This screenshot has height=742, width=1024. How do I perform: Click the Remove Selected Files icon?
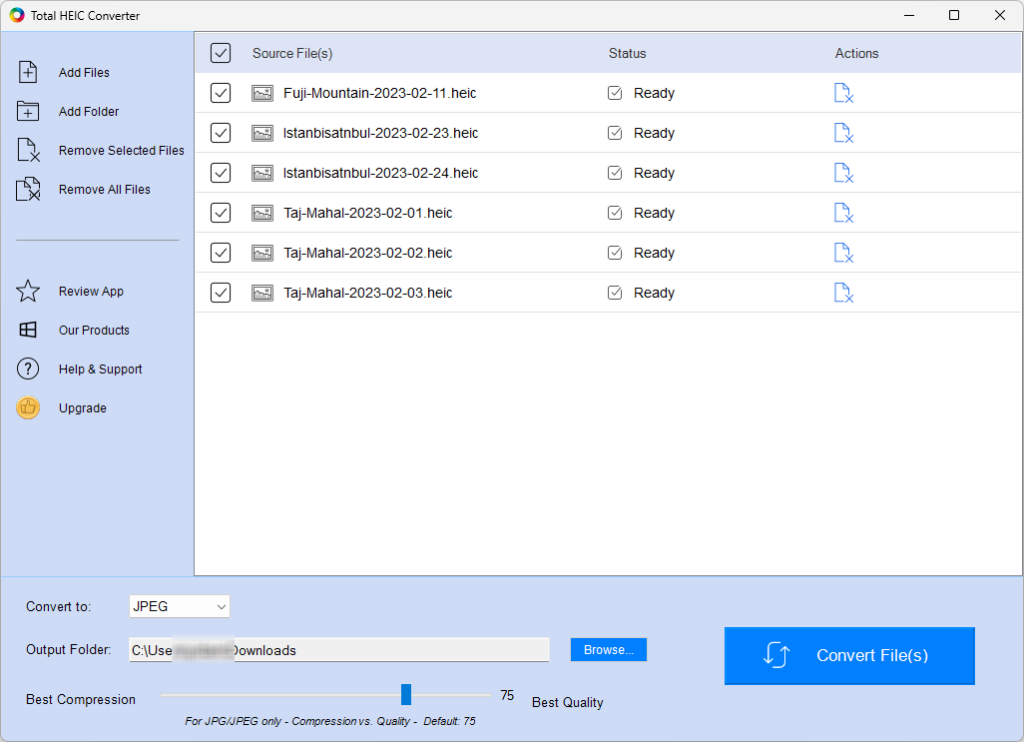pyautogui.click(x=28, y=150)
